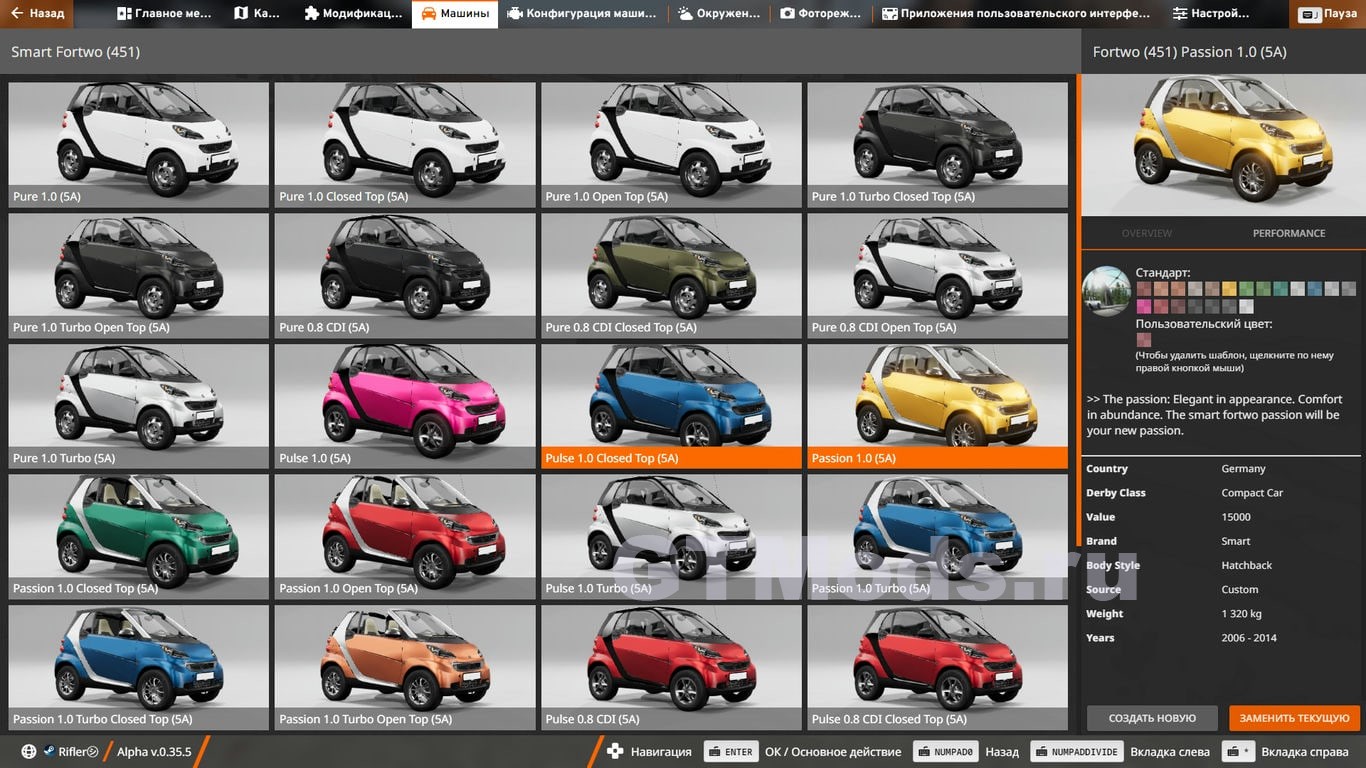
Task: Click the Value figure 15000
Action: pyautogui.click(x=1236, y=517)
